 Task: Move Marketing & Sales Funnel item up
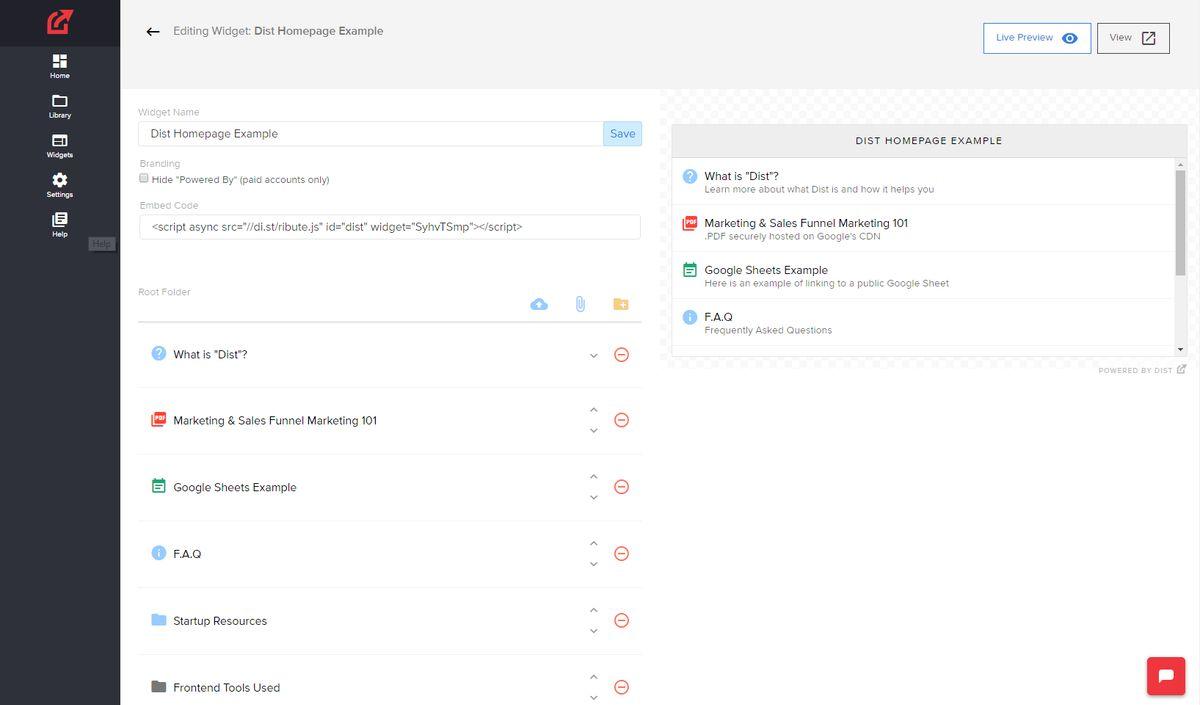pyautogui.click(x=594, y=410)
